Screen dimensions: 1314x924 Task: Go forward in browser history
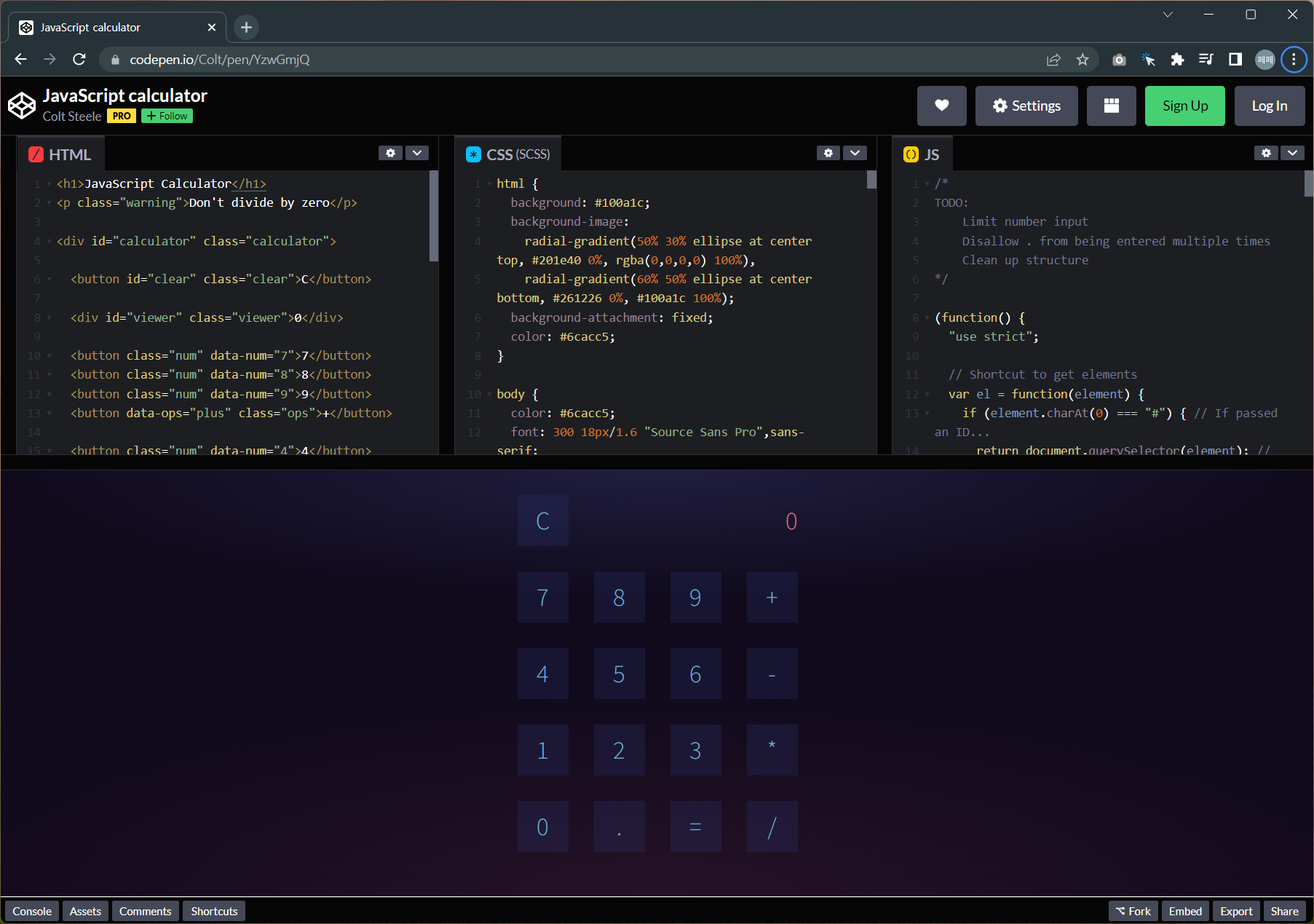pyautogui.click(x=50, y=59)
